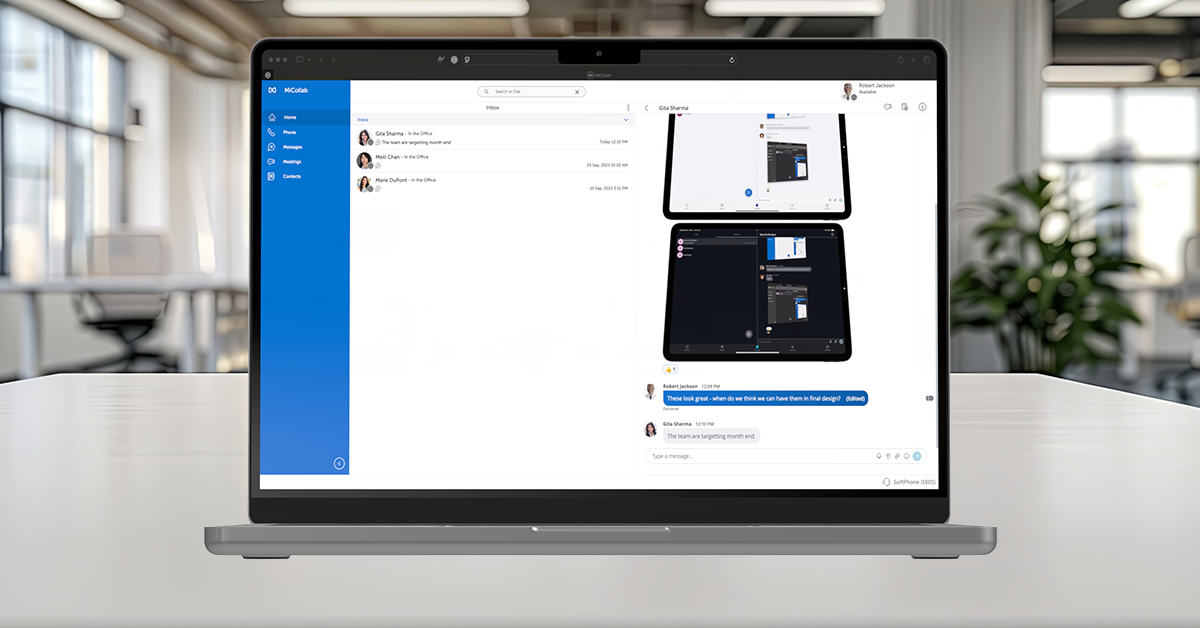1200x628 pixels.
Task: Collapse the left navigation sidebar
Action: click(x=339, y=463)
